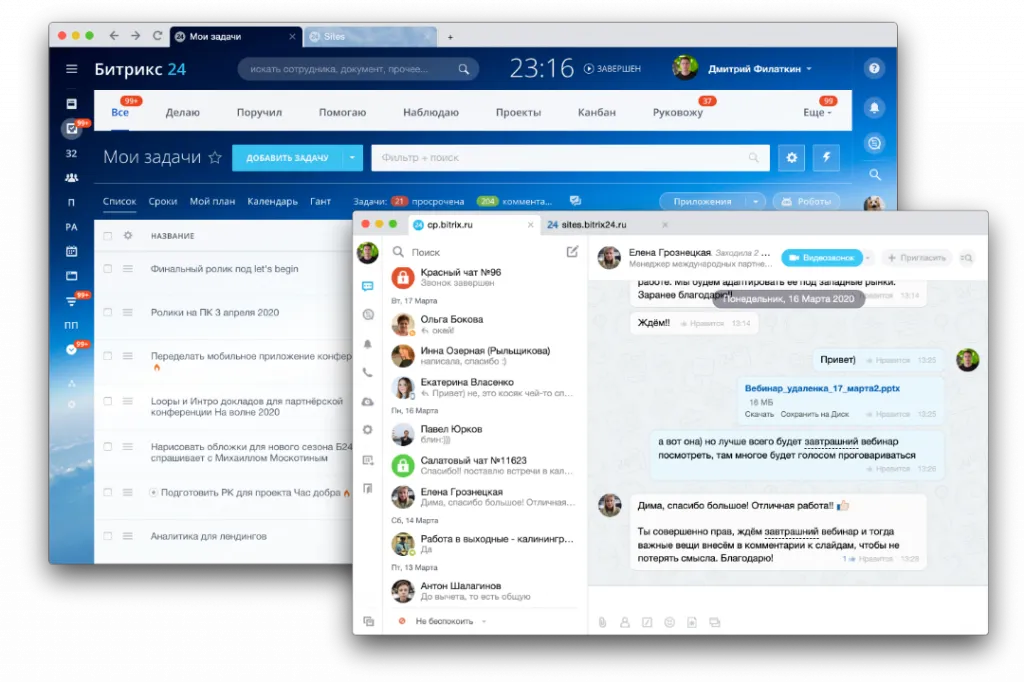Expand the Не беспокоить status dropdown
The image size is (1024, 682).
point(484,621)
